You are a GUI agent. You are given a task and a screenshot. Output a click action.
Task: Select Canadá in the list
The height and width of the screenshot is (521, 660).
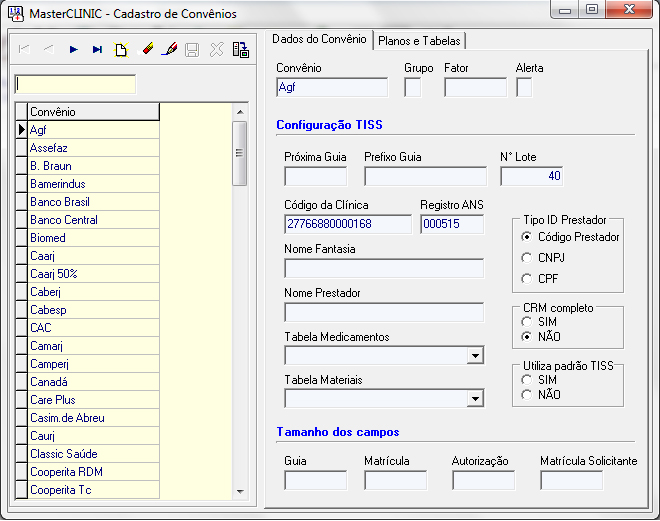coord(93,382)
